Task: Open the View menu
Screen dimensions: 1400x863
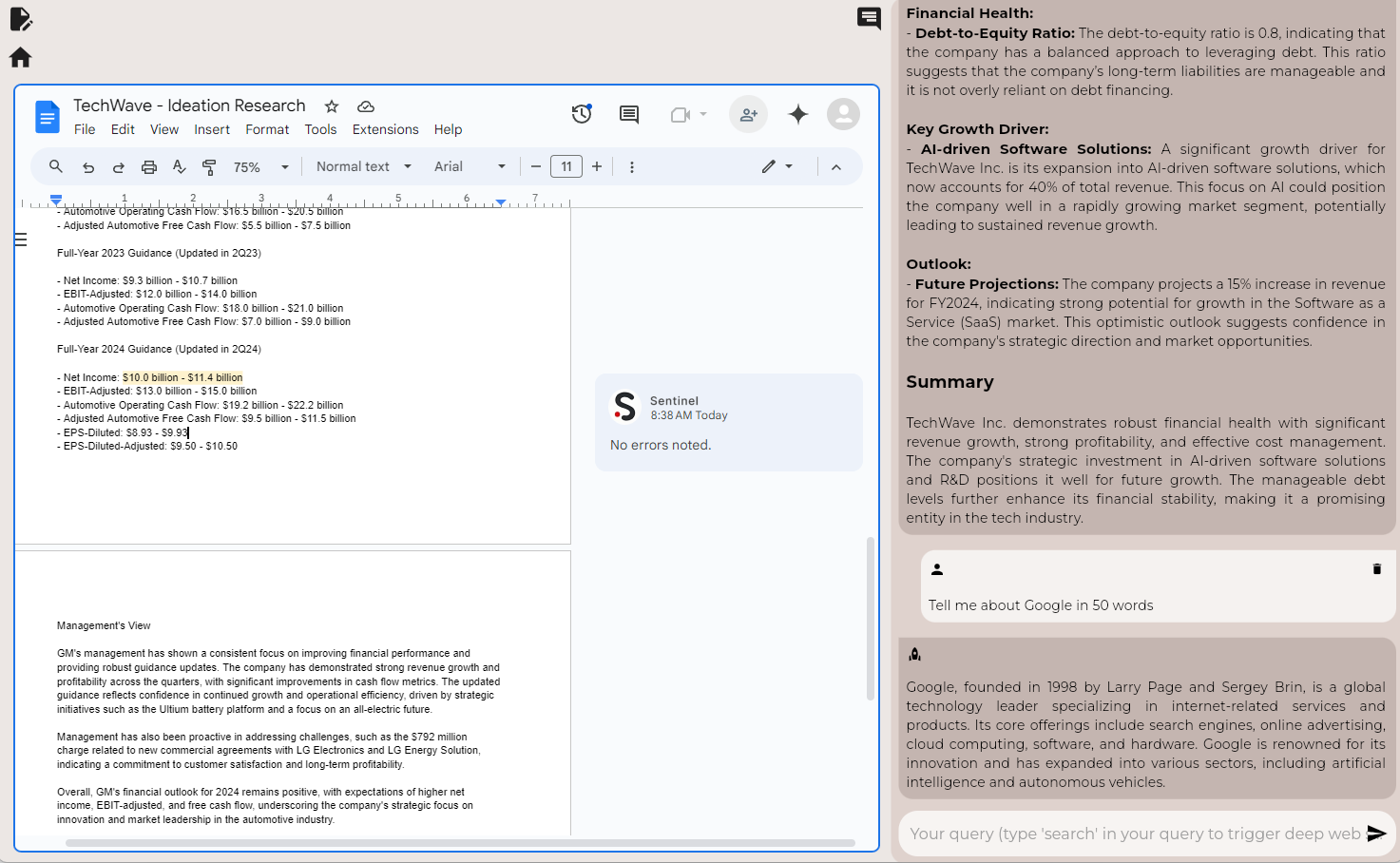Action: [164, 129]
